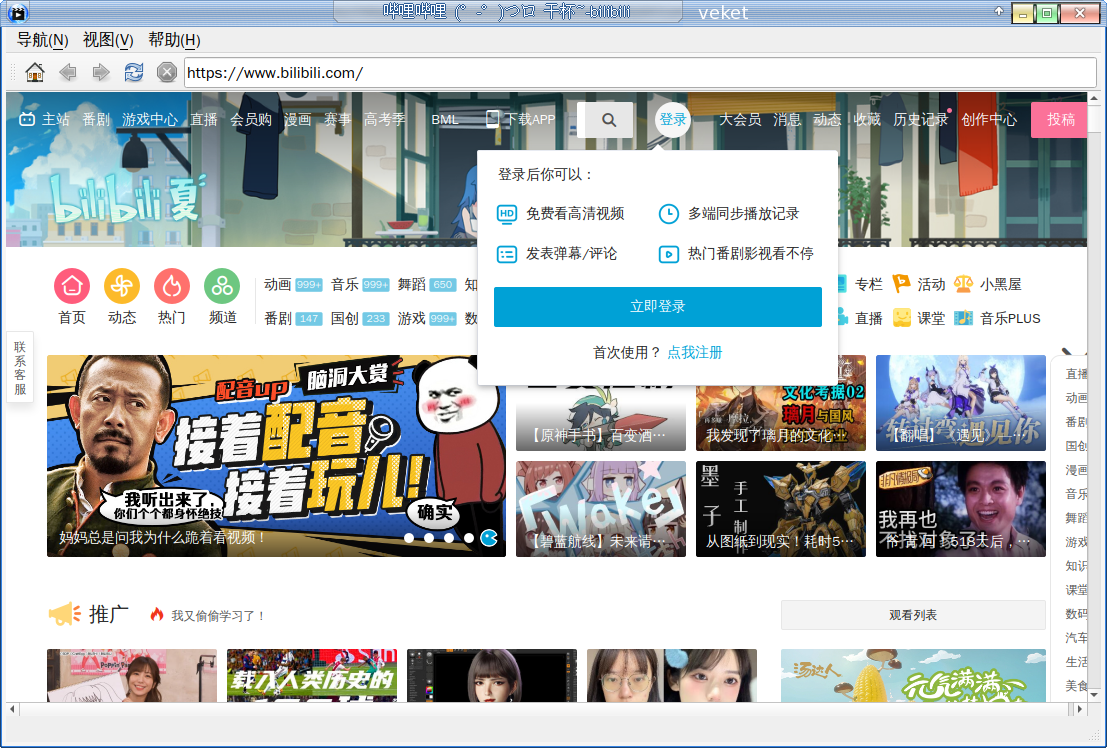This screenshot has height=748, width=1107.
Task: Open the 我发现了璃月的文化 video thumbnail
Action: [x=781, y=418]
